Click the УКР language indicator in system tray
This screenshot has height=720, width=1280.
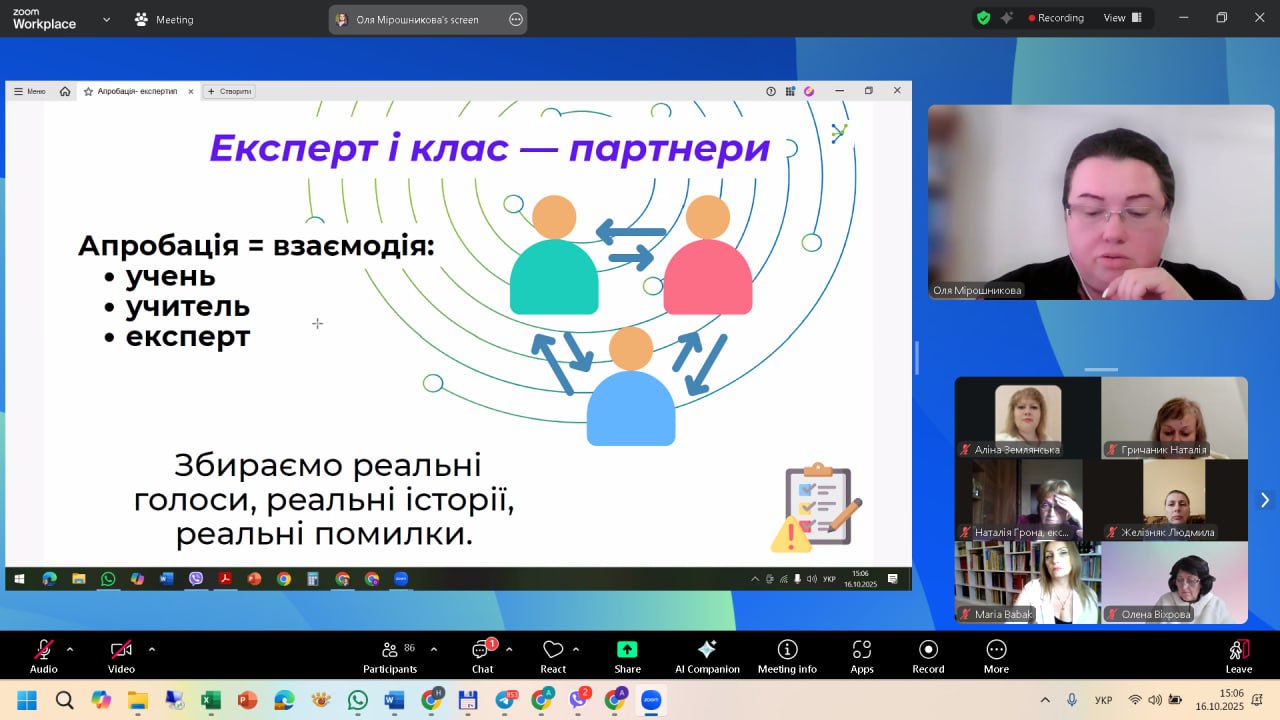click(1104, 700)
